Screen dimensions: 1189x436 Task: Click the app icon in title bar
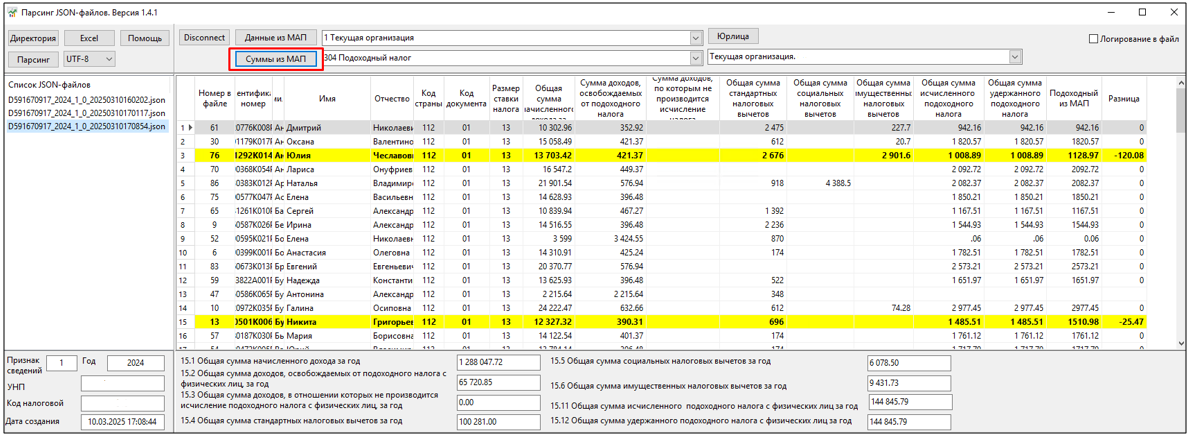(11, 12)
